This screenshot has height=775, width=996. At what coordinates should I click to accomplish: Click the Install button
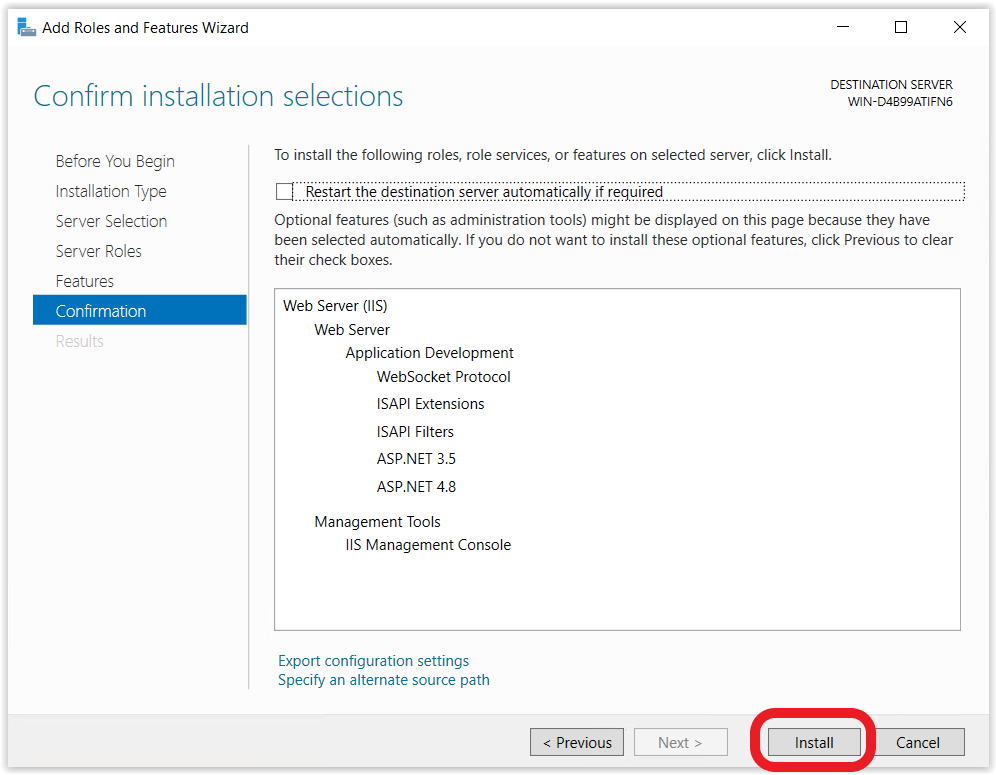tap(814, 742)
